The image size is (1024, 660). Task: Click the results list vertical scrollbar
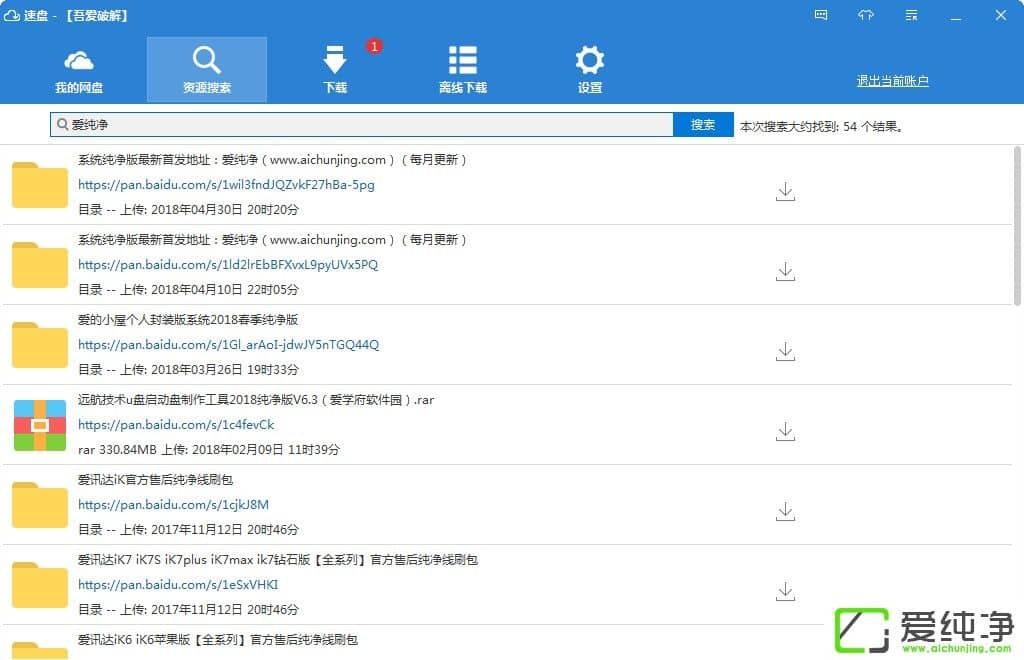click(1017, 226)
